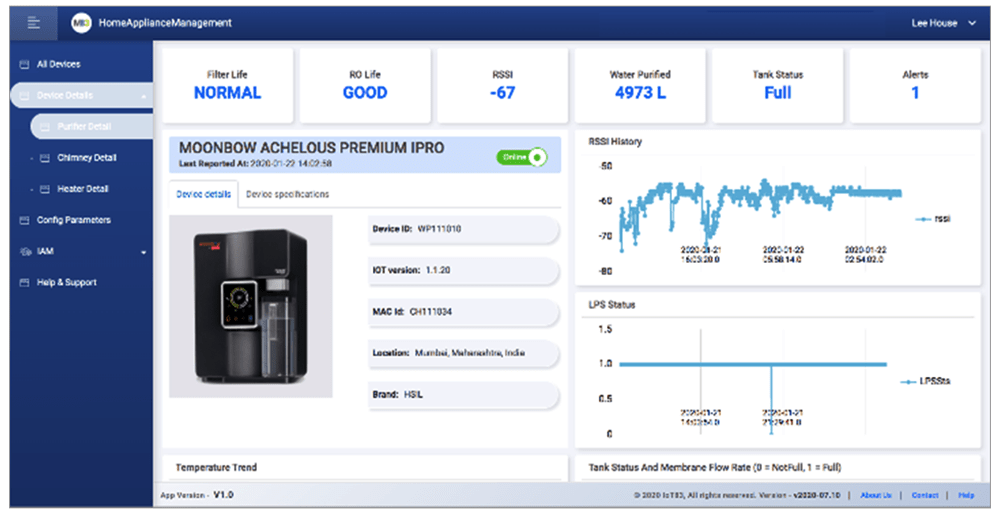Select Purifier Detail menu item
This screenshot has height=520, width=1000.
tap(91, 126)
